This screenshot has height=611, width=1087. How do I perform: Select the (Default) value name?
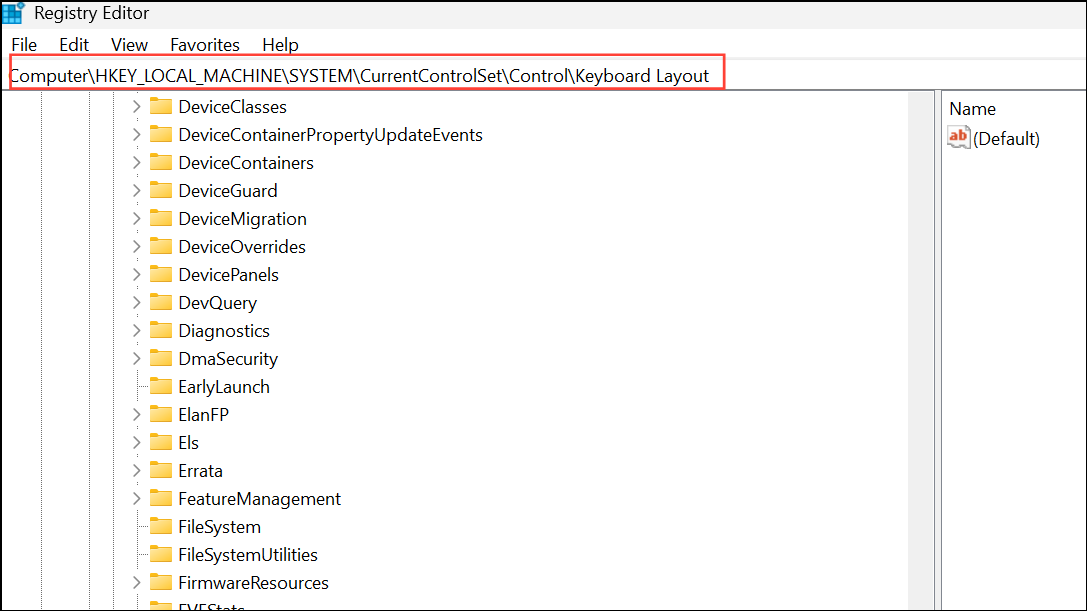tap(1006, 139)
